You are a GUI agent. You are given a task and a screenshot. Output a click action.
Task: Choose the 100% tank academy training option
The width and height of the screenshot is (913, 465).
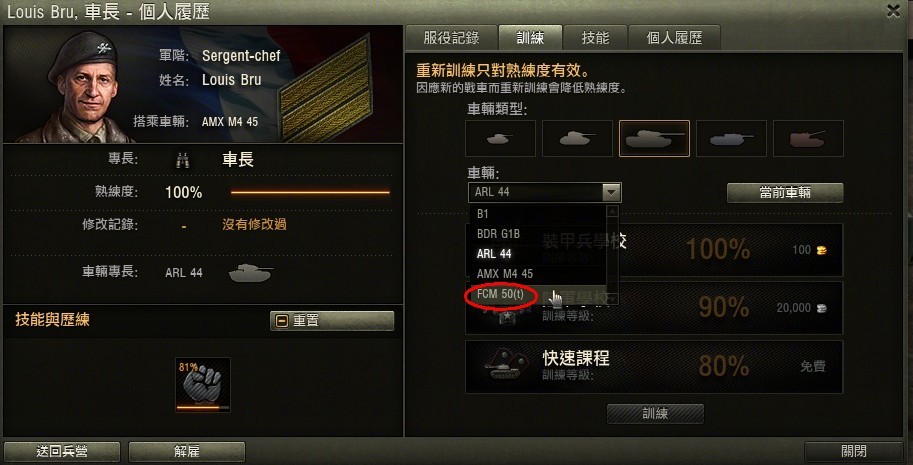click(654, 250)
